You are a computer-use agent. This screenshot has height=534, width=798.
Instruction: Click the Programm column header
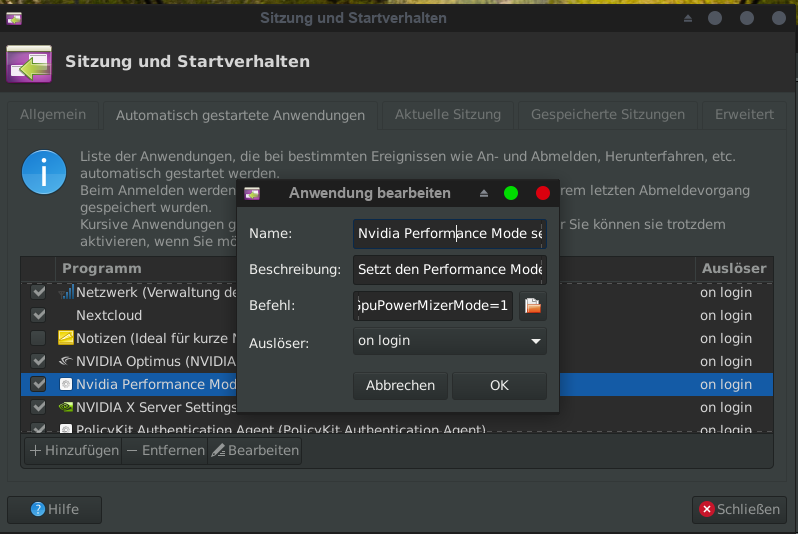(x=102, y=268)
